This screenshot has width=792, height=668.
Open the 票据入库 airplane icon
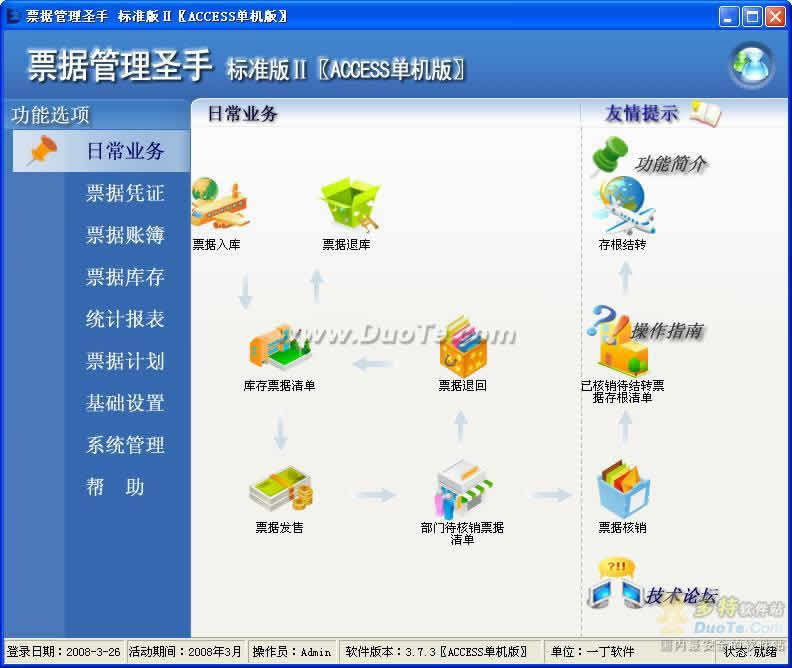pyautogui.click(x=219, y=205)
